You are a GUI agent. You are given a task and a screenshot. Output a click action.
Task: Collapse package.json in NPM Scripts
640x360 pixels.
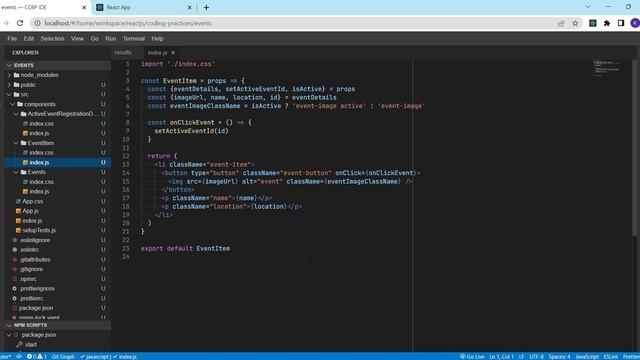[x=9, y=335]
